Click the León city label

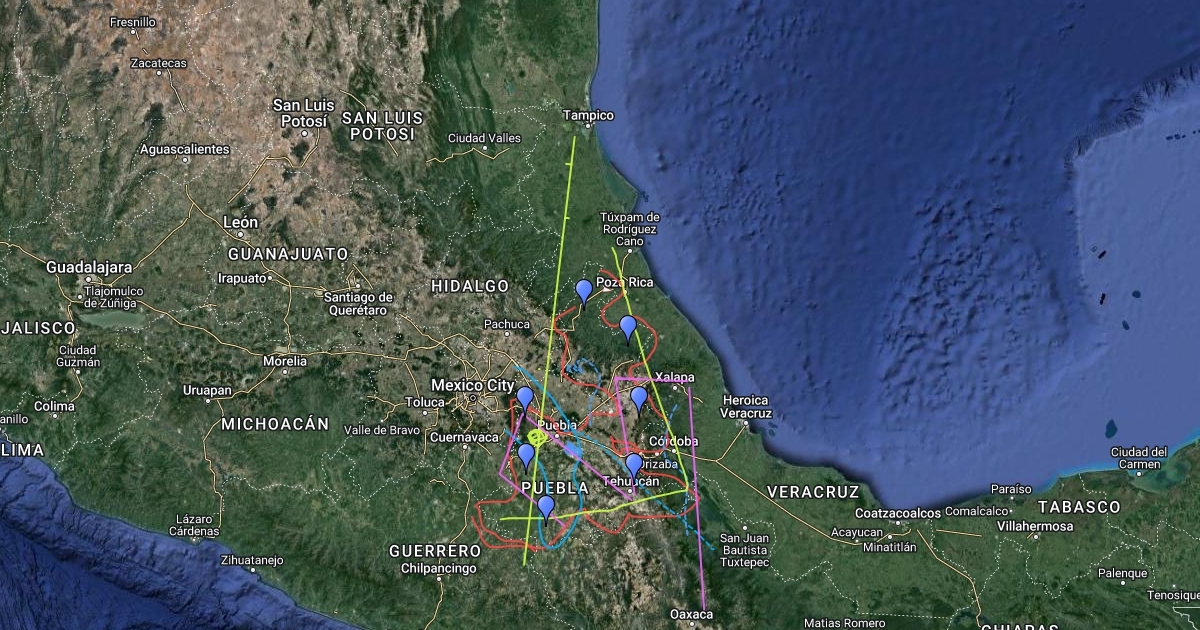241,221
